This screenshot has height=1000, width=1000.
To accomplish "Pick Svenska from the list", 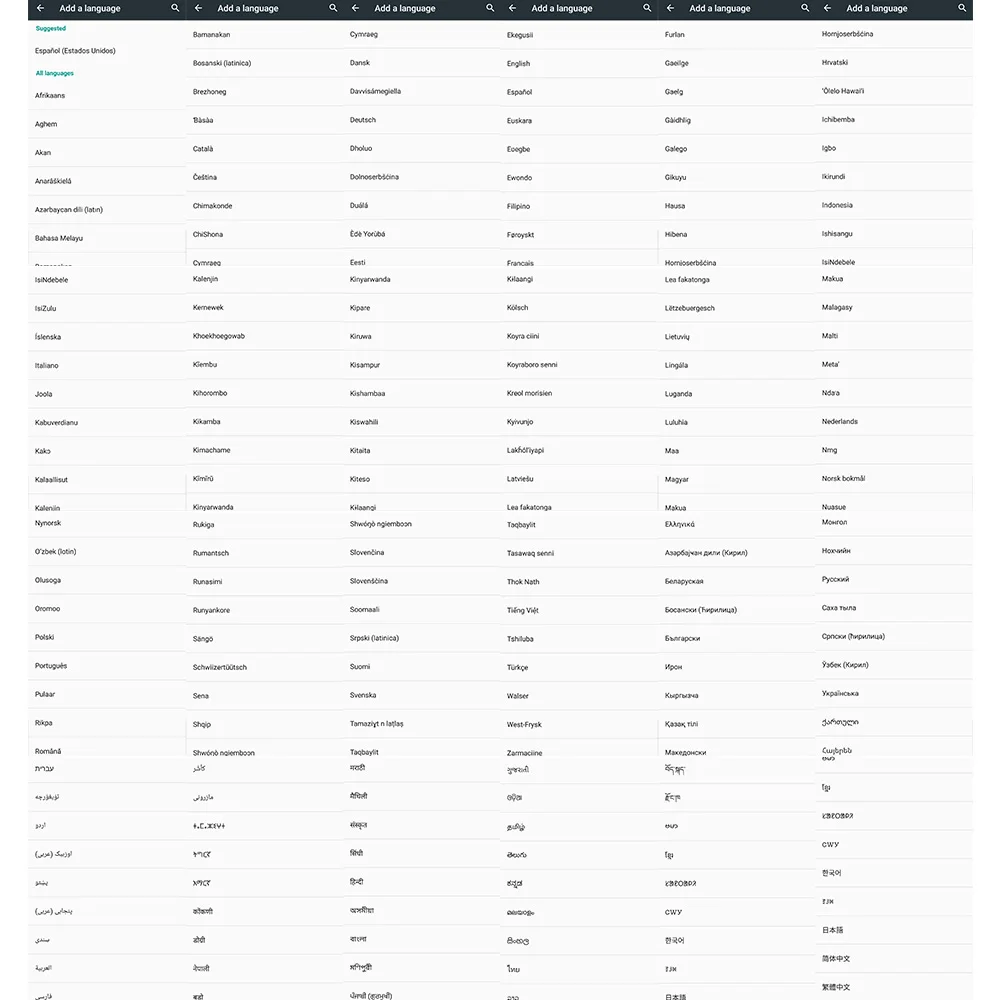I will [421, 695].
